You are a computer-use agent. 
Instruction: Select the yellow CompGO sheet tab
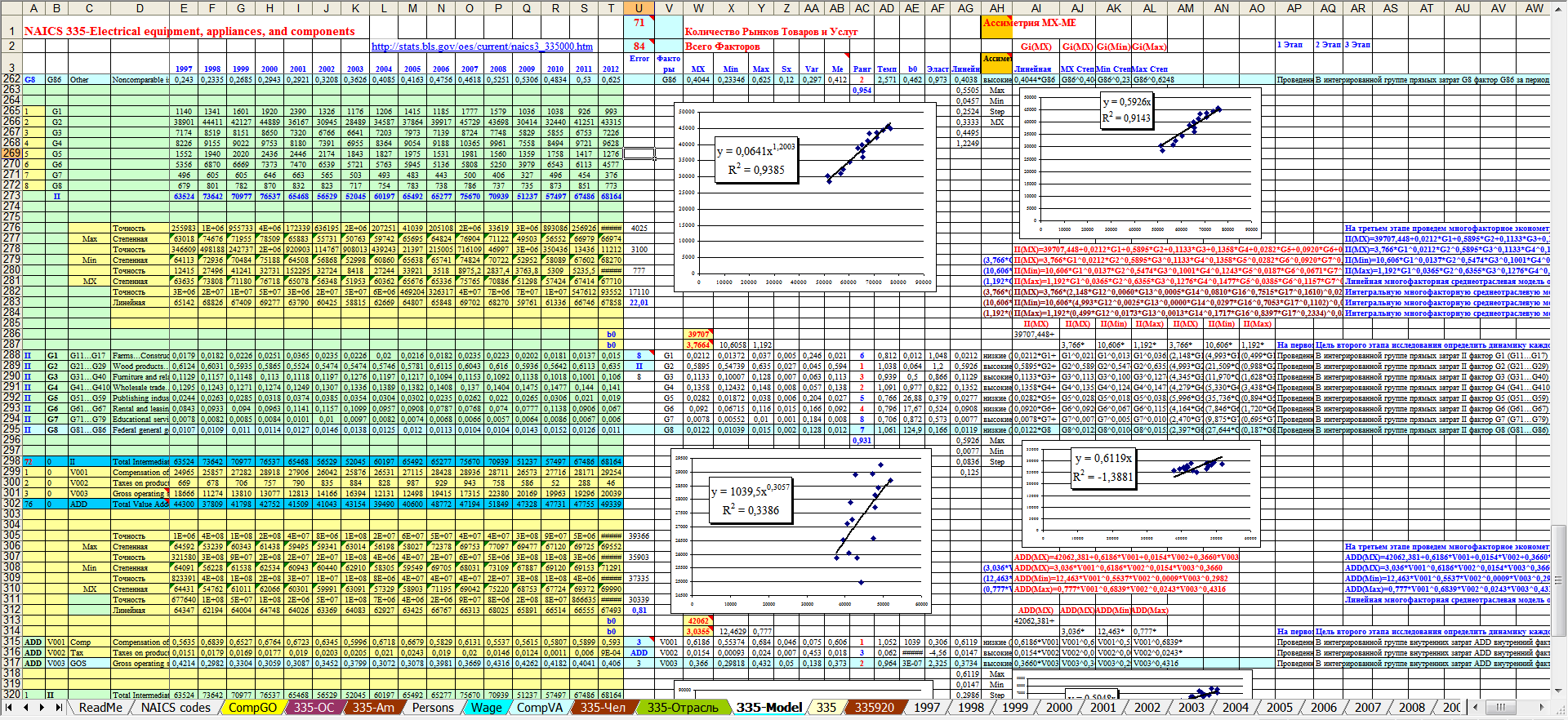click(252, 708)
